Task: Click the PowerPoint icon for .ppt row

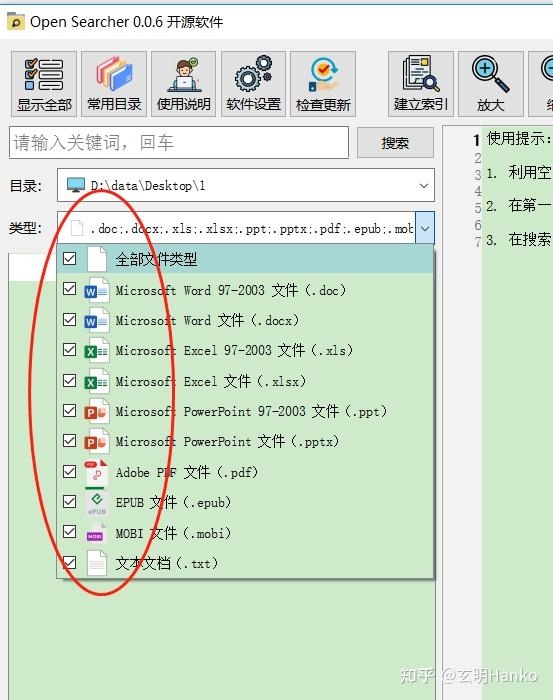Action: (96, 411)
